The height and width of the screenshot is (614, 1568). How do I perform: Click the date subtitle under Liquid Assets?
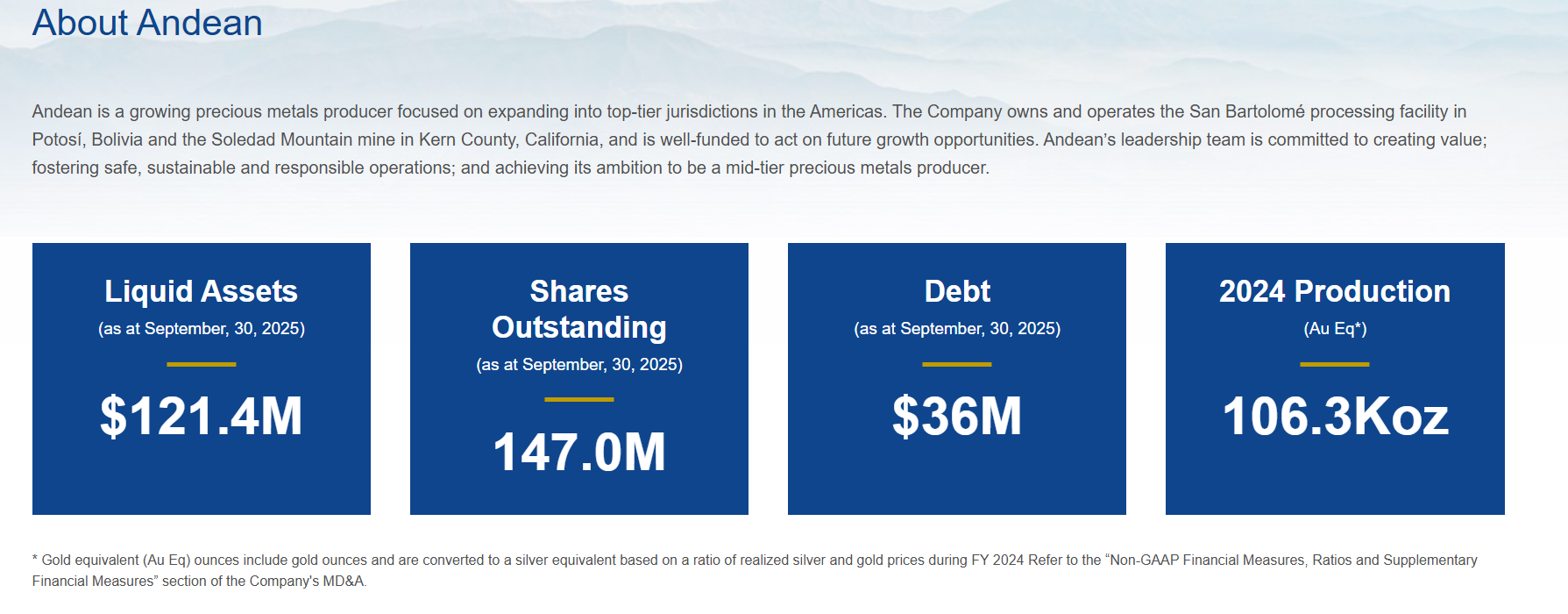201,329
